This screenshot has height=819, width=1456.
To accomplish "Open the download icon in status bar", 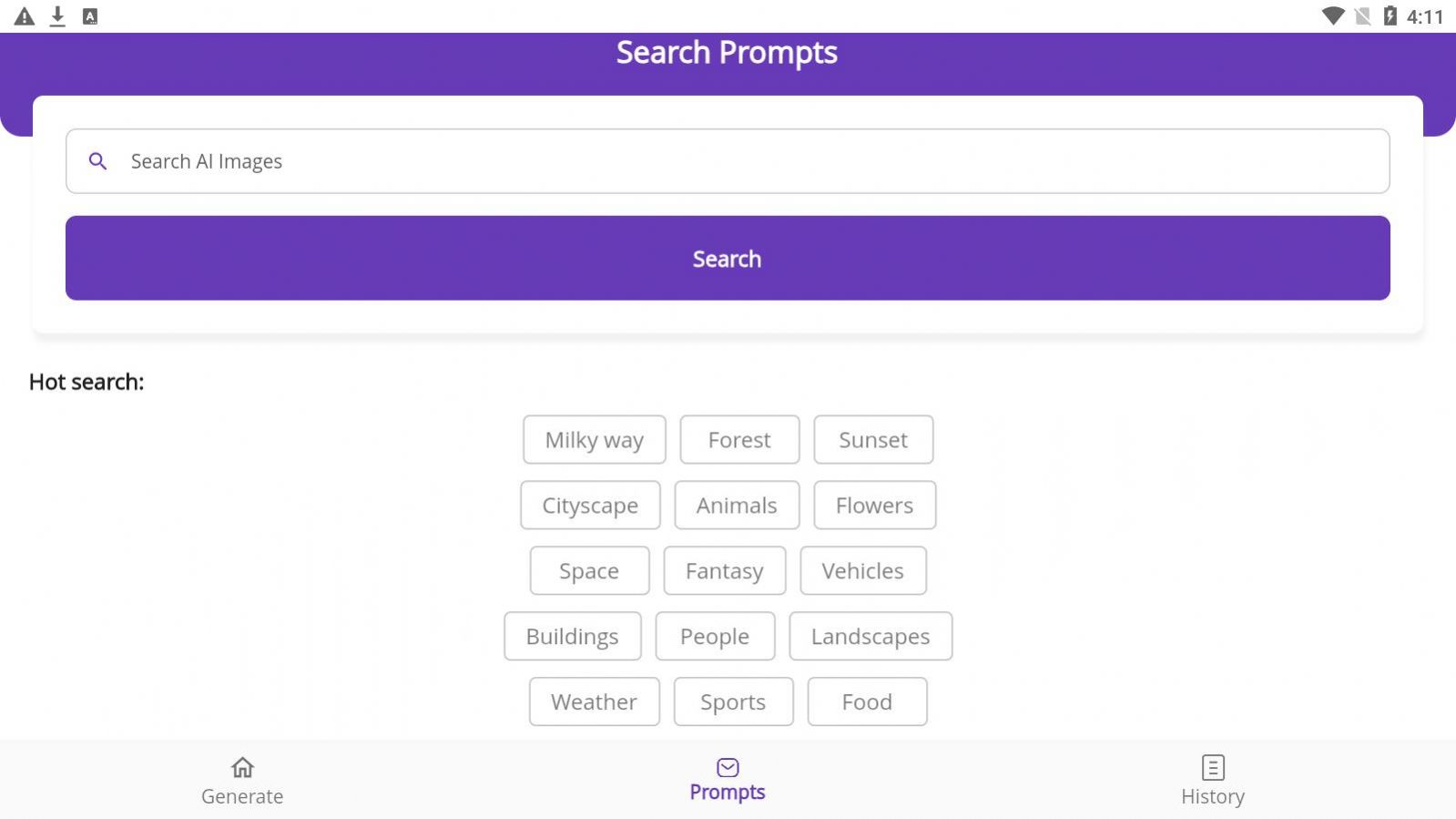I will click(x=56, y=15).
